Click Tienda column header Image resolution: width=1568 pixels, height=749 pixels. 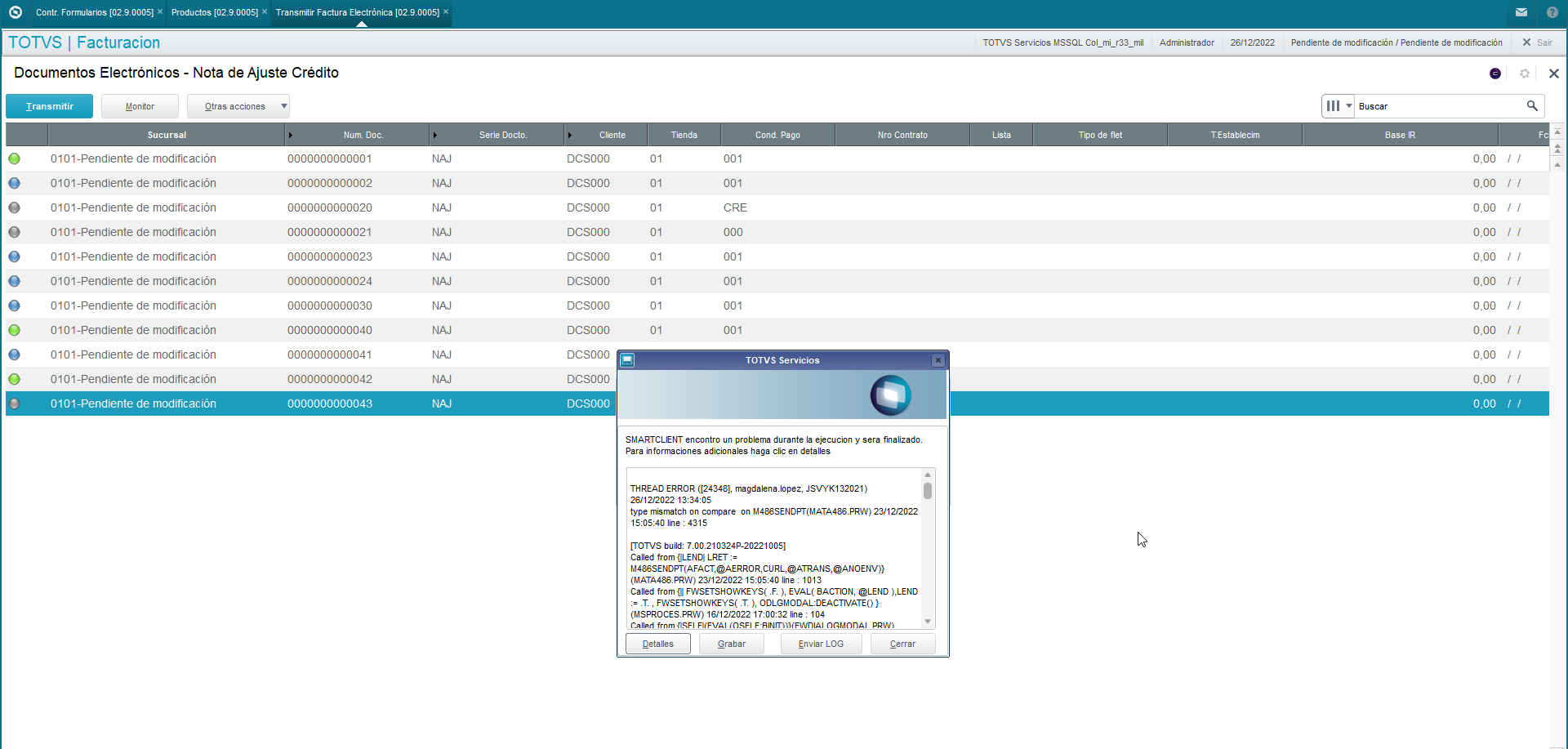pos(684,135)
